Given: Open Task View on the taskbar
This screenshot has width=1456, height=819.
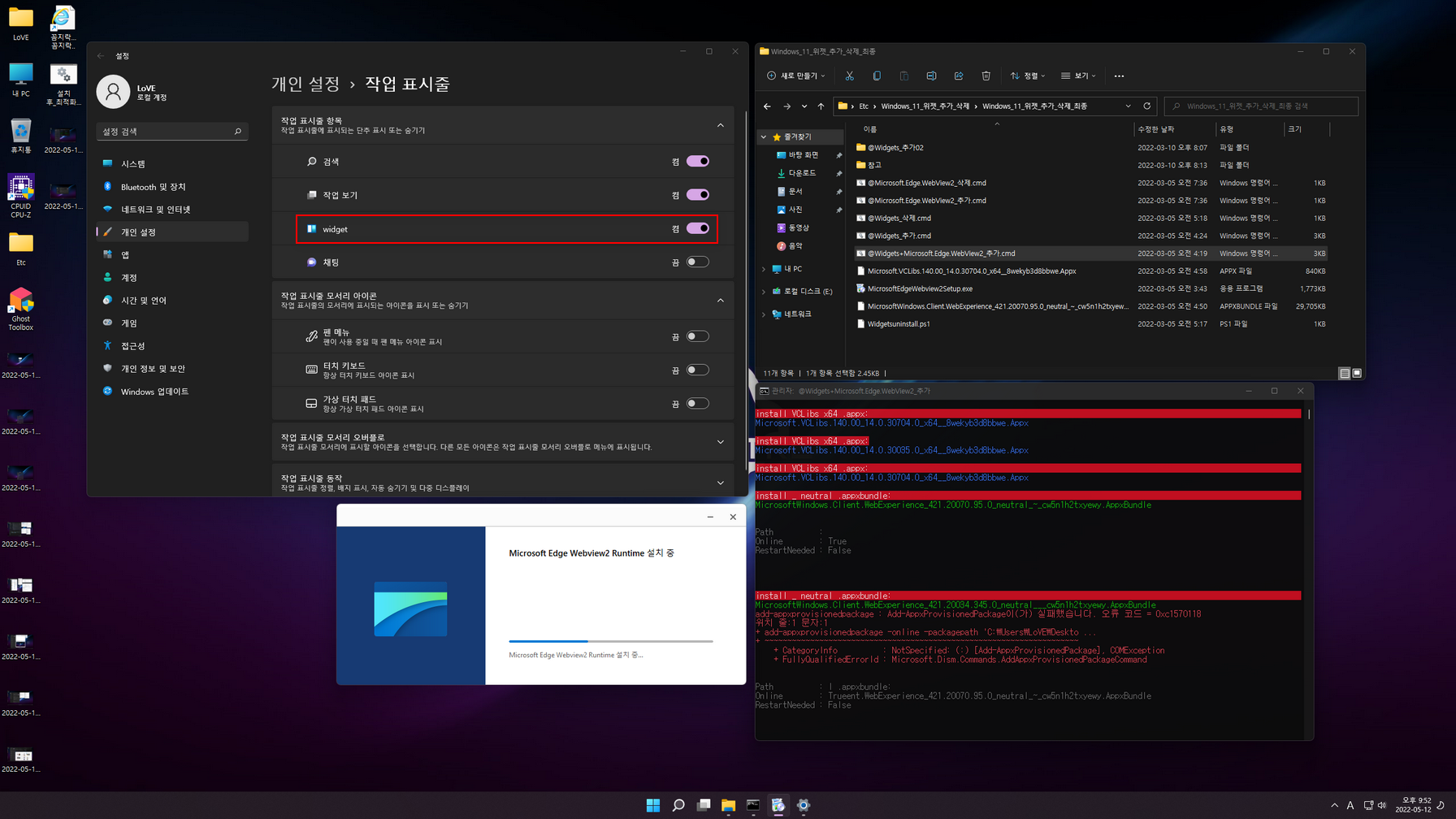Looking at the screenshot, I should 704,805.
